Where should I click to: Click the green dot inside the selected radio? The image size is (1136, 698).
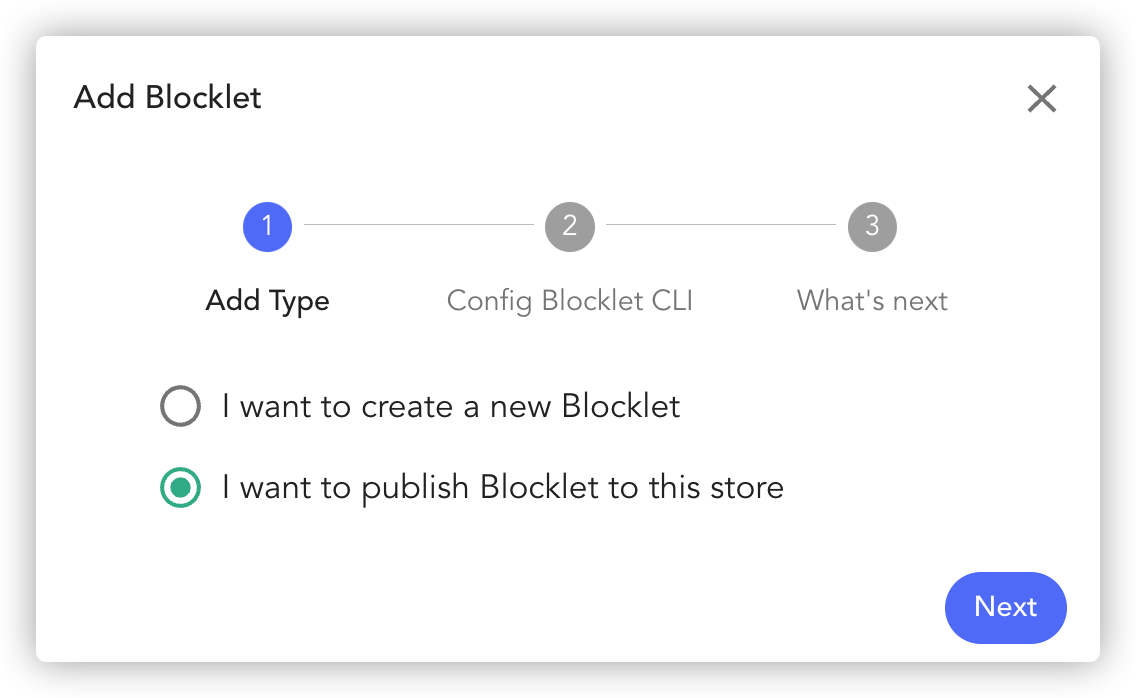click(x=180, y=487)
